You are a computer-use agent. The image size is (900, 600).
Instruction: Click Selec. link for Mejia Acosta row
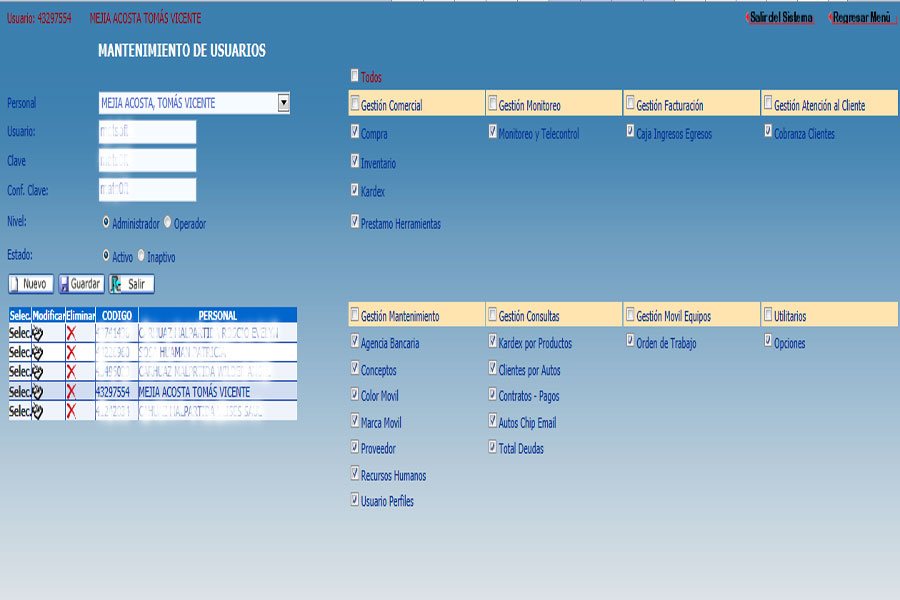[19, 392]
